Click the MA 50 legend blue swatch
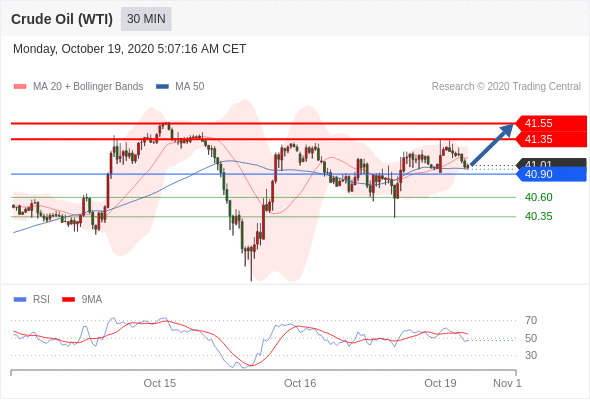The width and height of the screenshot is (590, 400). (162, 87)
